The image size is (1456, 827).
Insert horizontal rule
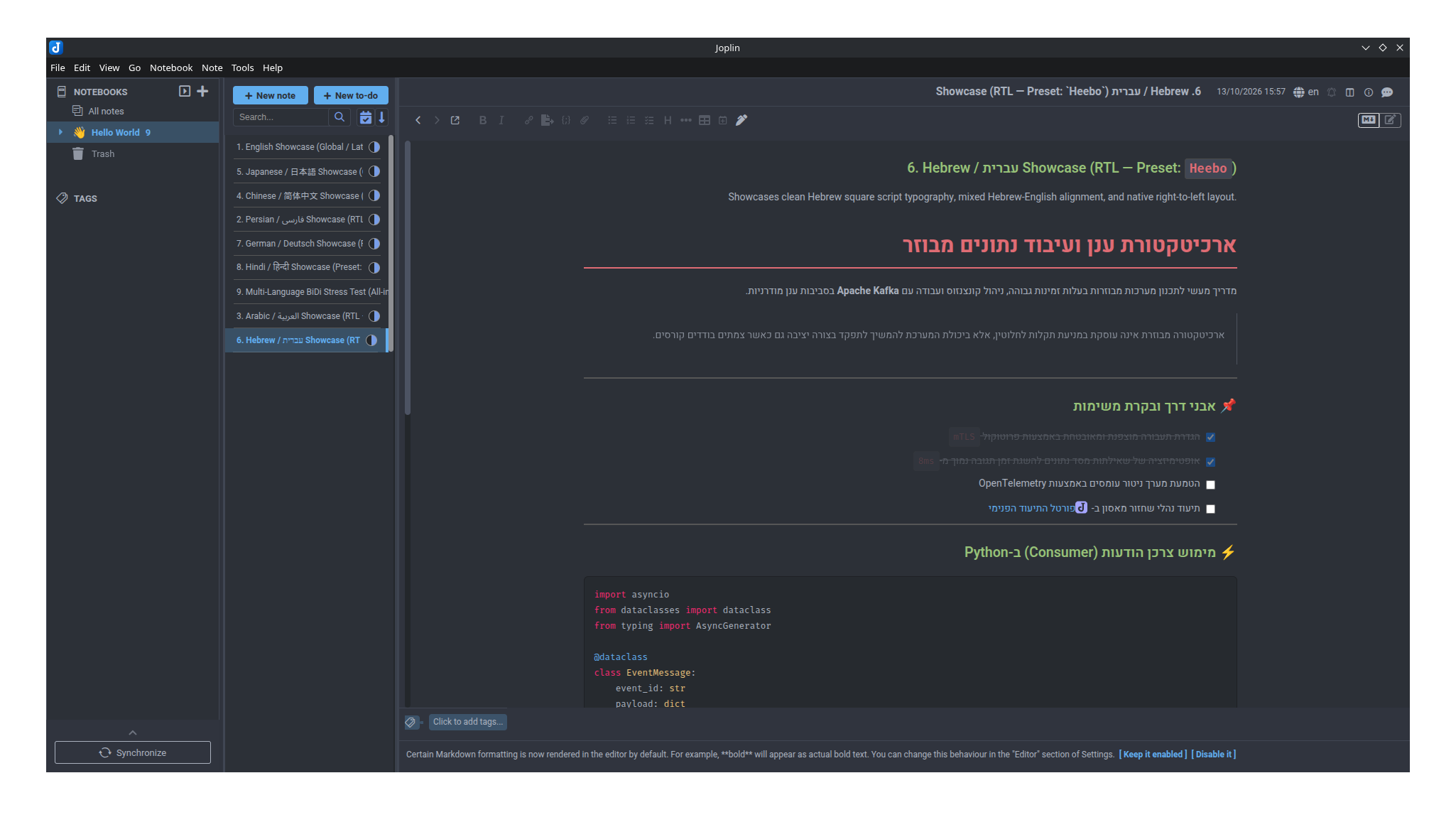pos(686,121)
